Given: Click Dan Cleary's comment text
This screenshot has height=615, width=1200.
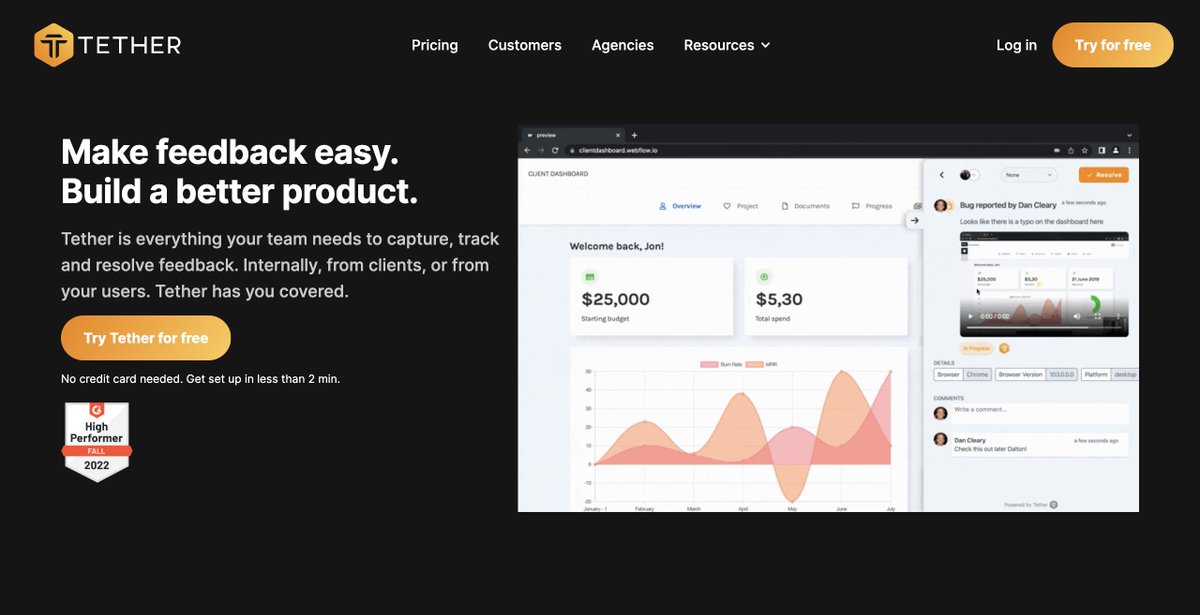Looking at the screenshot, I should pyautogui.click(x=990, y=449).
